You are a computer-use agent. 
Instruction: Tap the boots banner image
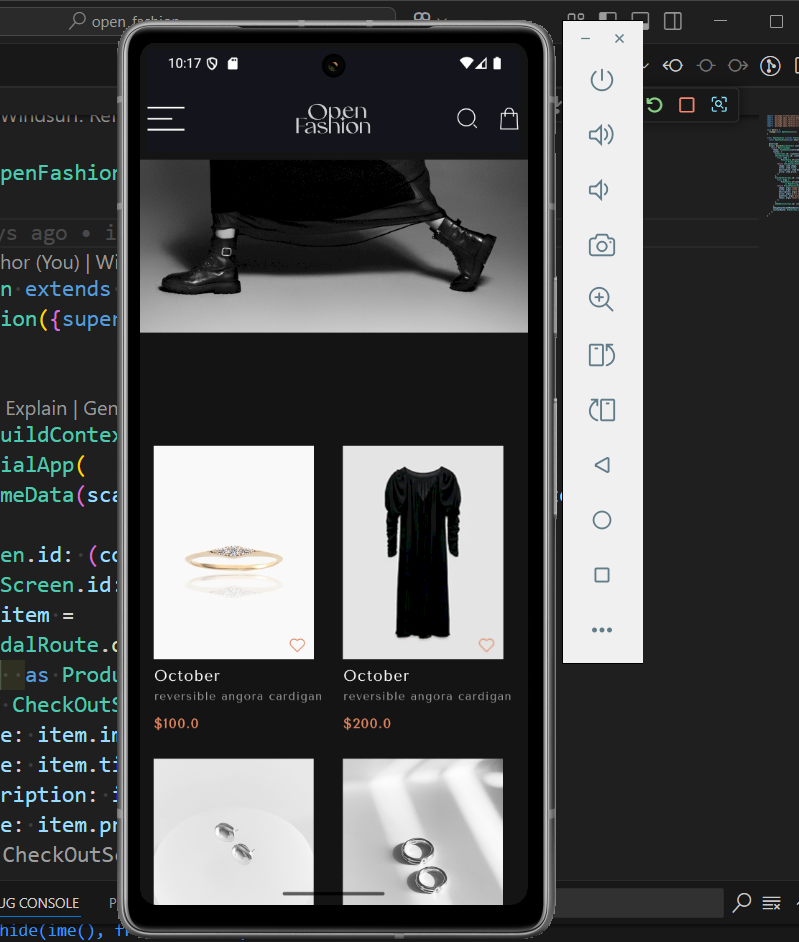334,246
